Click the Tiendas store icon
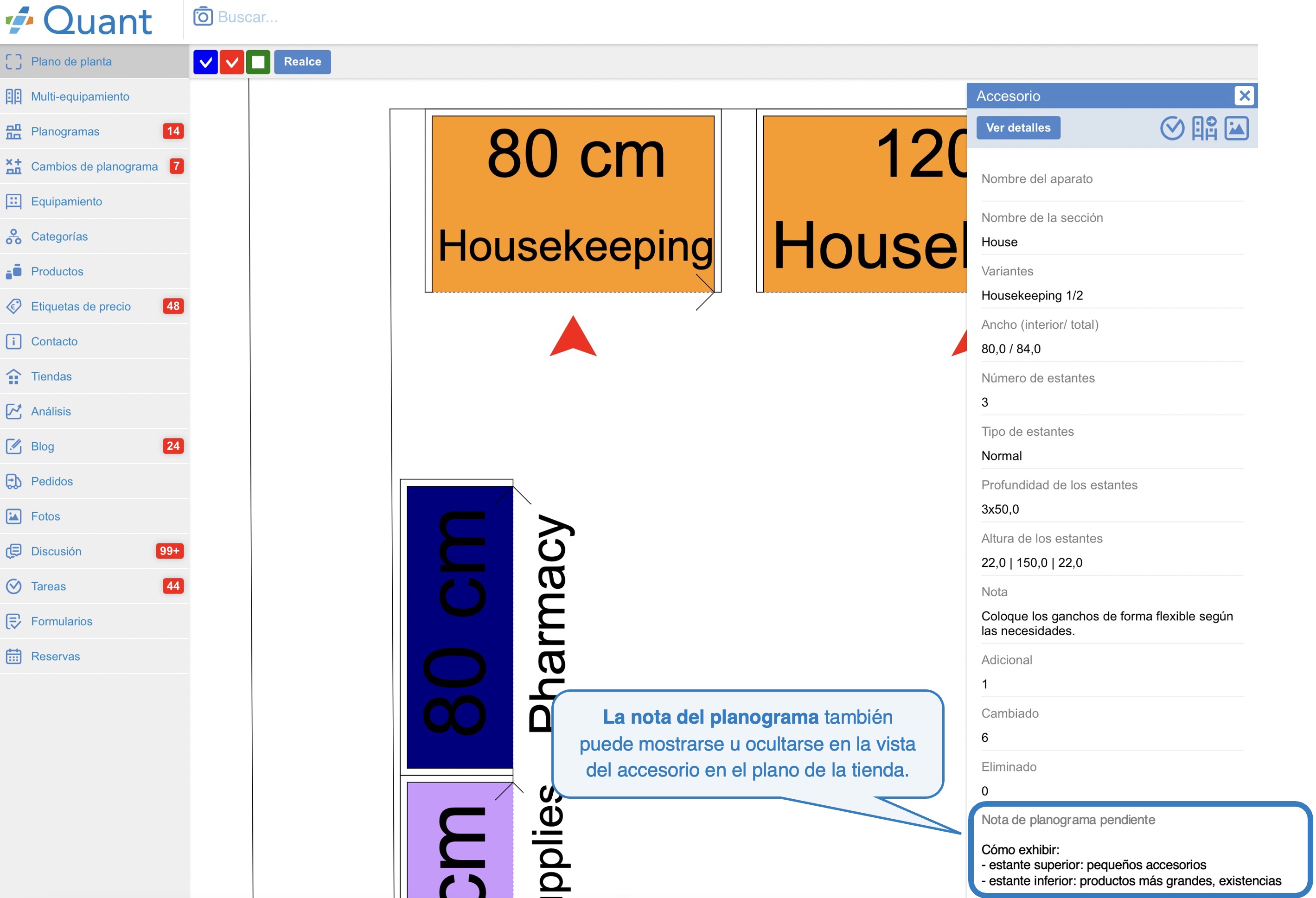The width and height of the screenshot is (1316, 898). coord(13,376)
